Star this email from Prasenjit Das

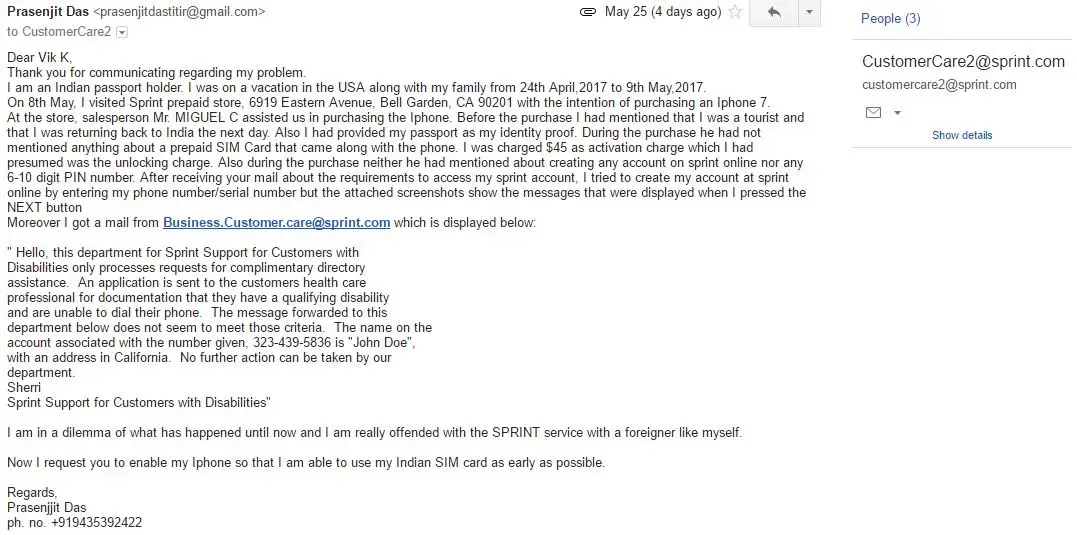[x=735, y=13]
